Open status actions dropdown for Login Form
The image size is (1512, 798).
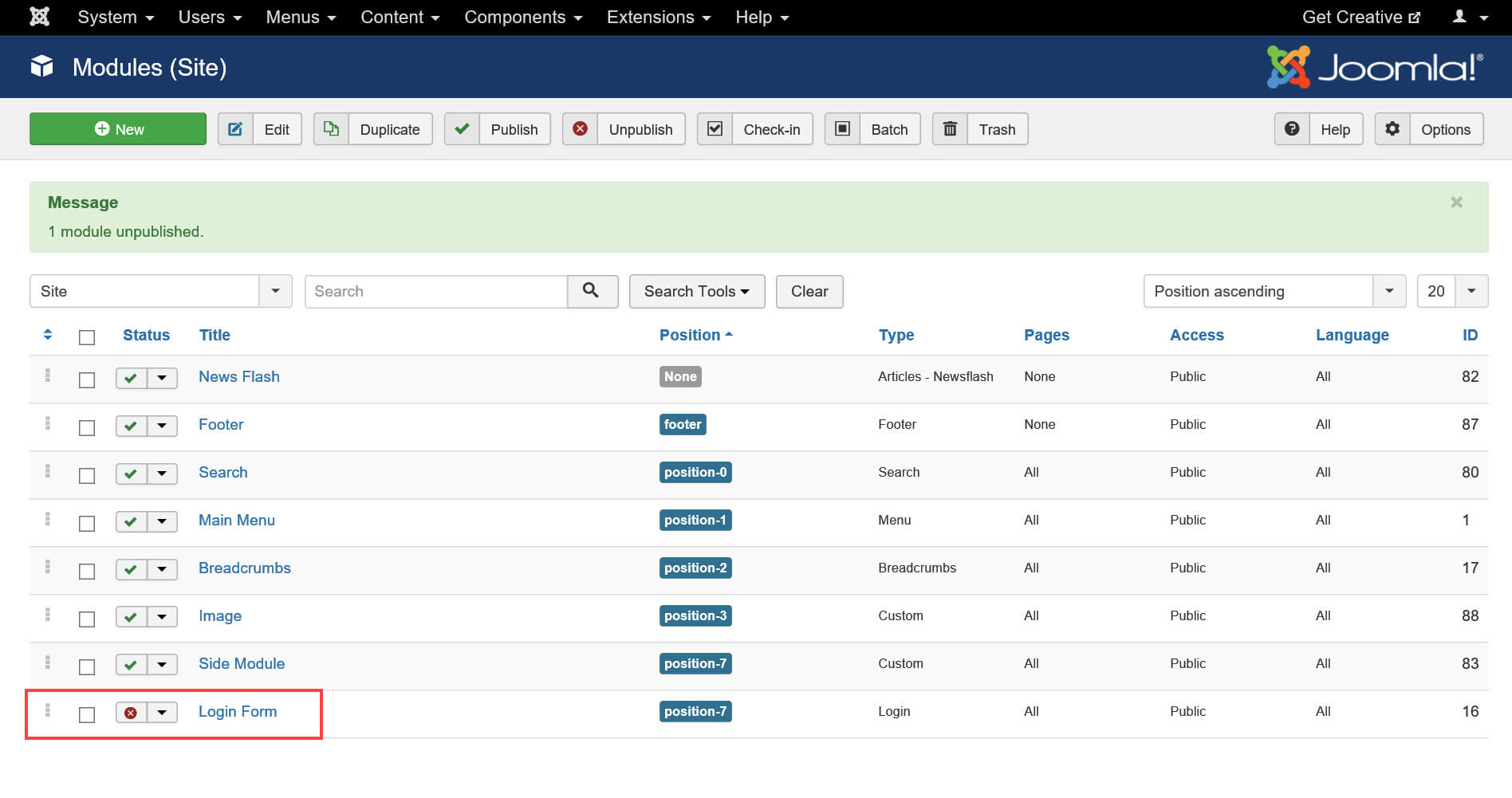[162, 713]
